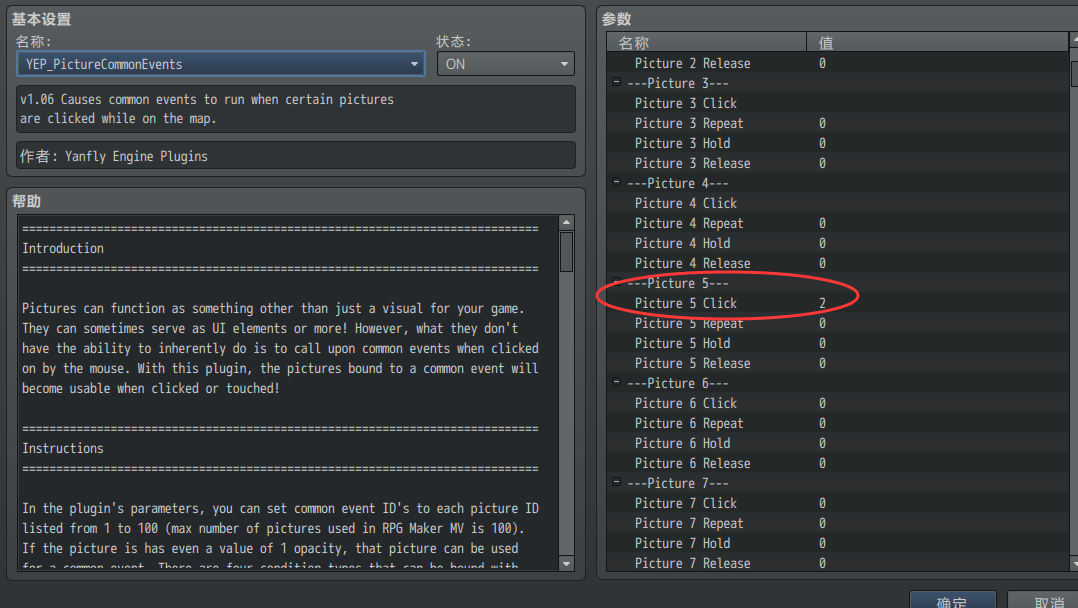
Task: Collapse the ---Picture 4--- group
Action: (616, 182)
